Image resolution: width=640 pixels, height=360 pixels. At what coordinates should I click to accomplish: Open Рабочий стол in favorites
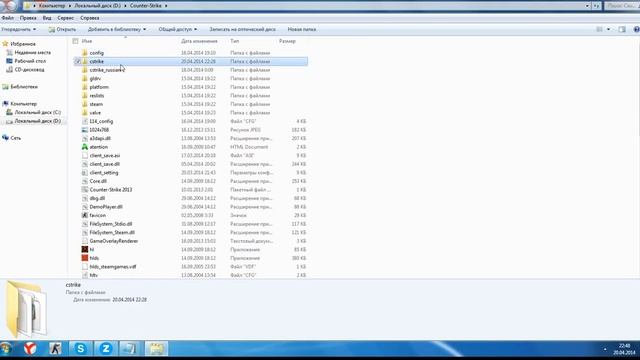(x=30, y=61)
